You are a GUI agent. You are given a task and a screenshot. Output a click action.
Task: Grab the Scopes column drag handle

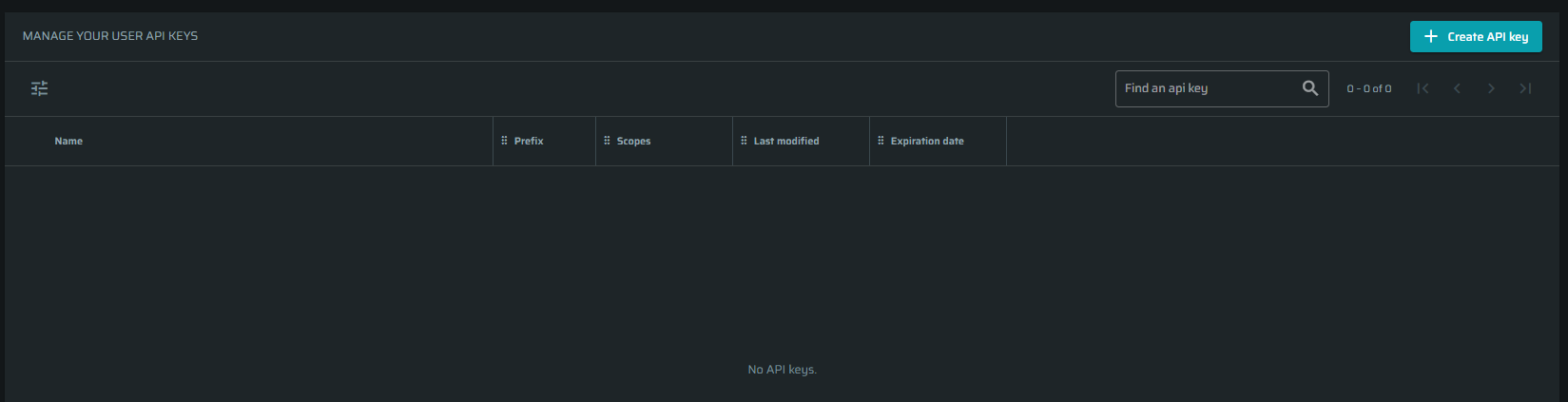click(x=607, y=141)
